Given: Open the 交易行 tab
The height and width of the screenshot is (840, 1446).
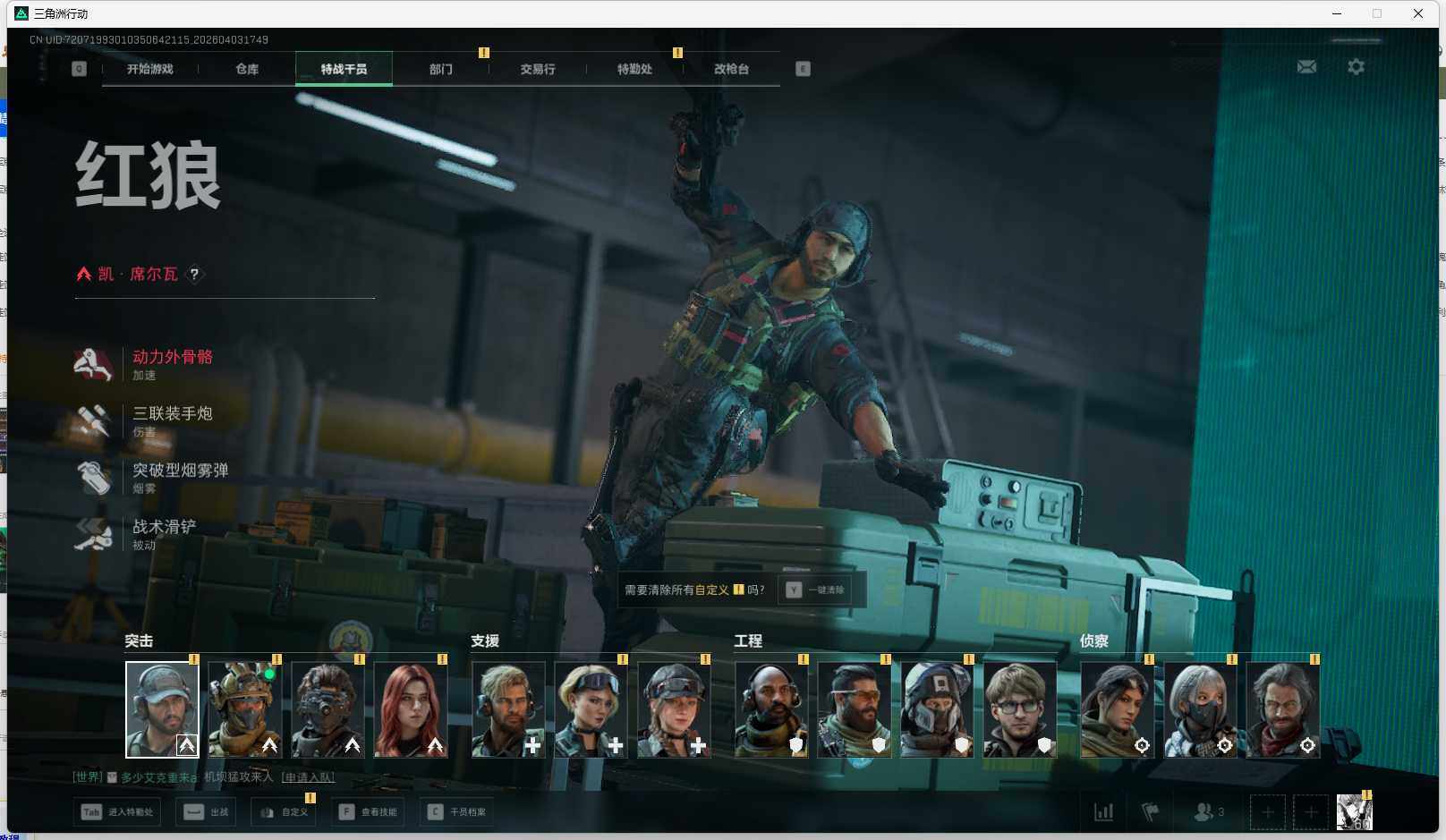Looking at the screenshot, I should [538, 69].
